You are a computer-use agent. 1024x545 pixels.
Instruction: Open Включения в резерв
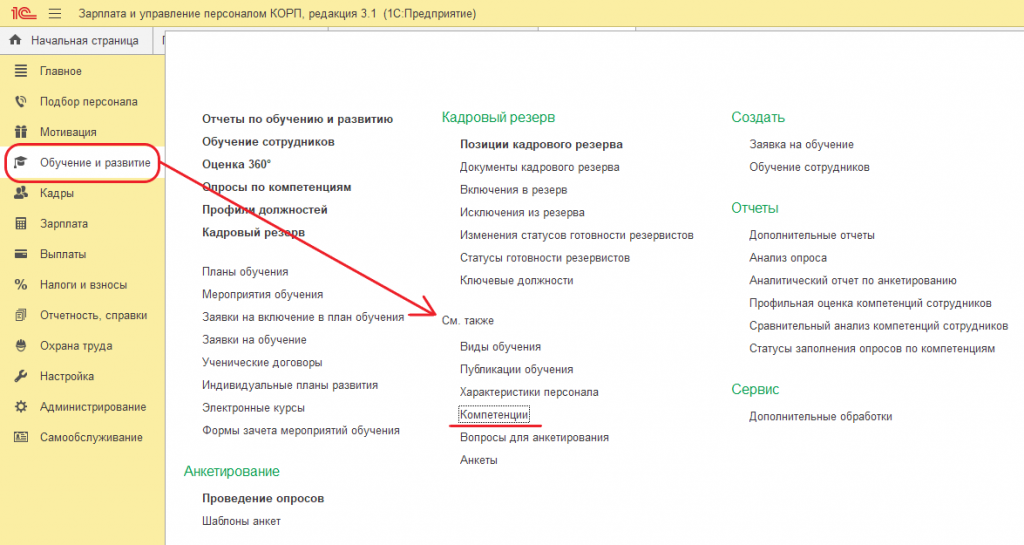(513, 190)
